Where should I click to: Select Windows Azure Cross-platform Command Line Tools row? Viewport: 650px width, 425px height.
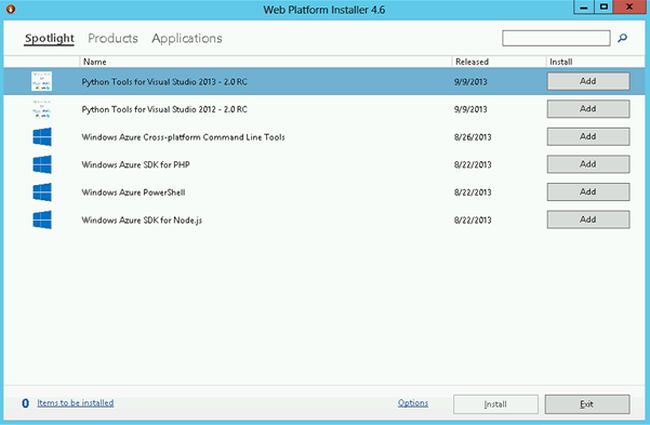pos(324,137)
